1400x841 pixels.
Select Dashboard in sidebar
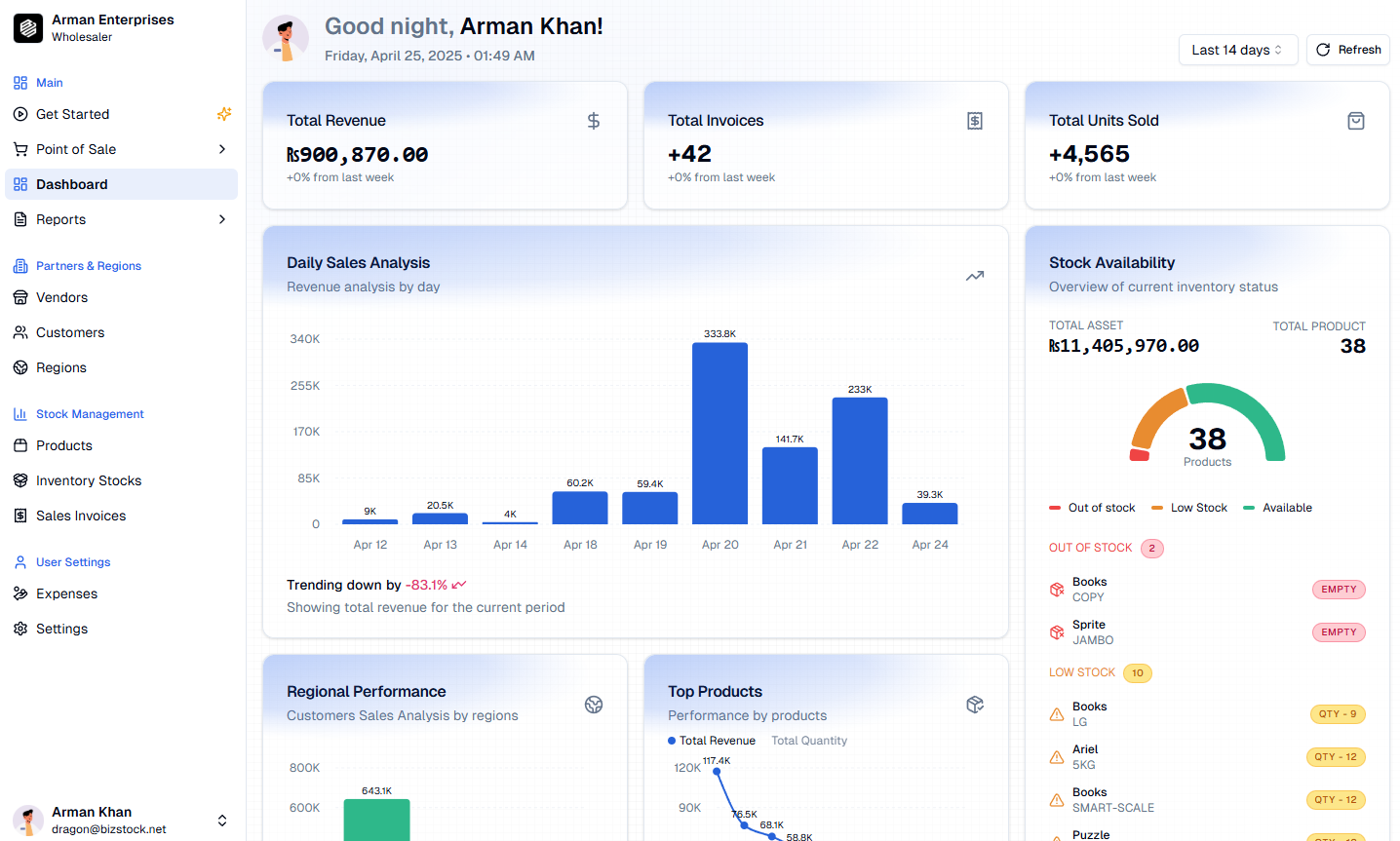pyautogui.click(x=121, y=184)
